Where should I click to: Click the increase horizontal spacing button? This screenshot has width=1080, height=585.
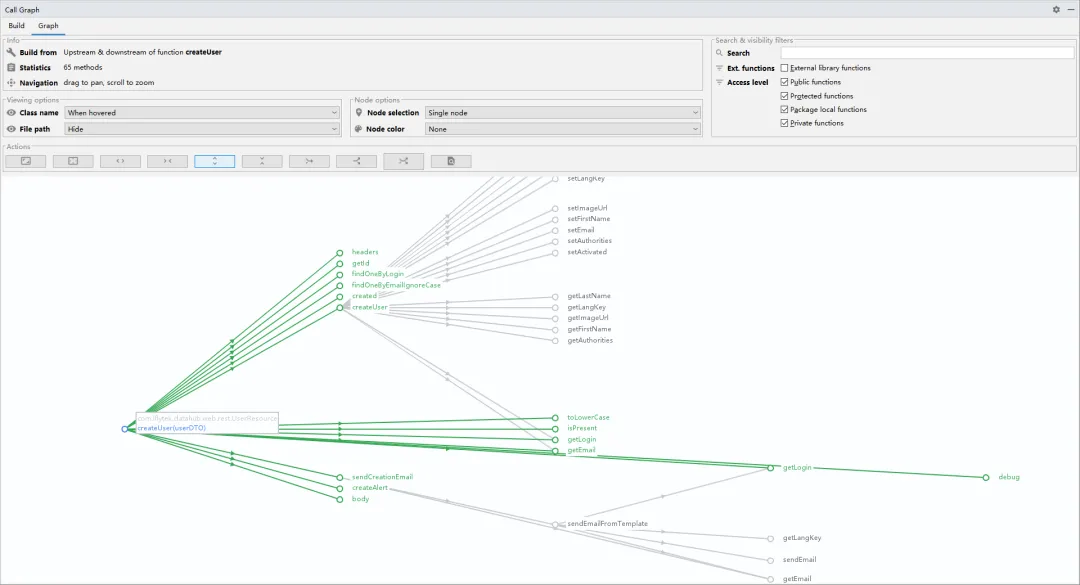point(120,161)
